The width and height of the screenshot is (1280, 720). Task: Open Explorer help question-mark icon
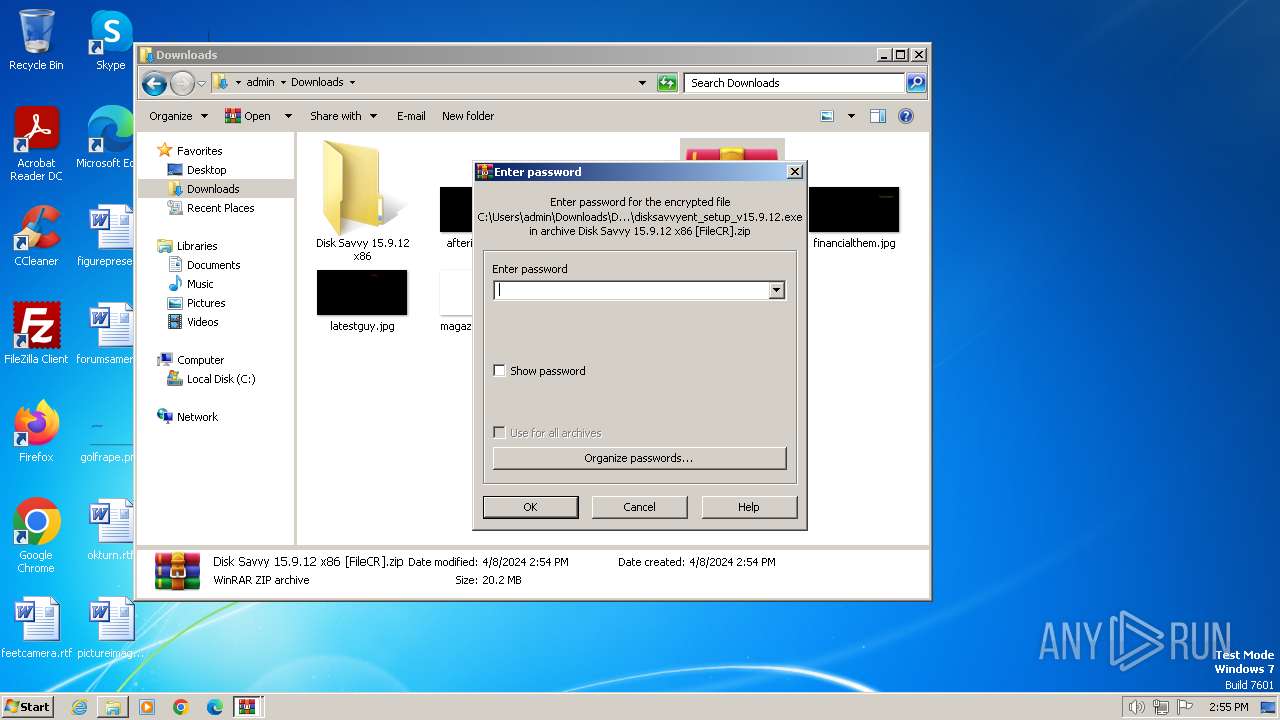[906, 116]
